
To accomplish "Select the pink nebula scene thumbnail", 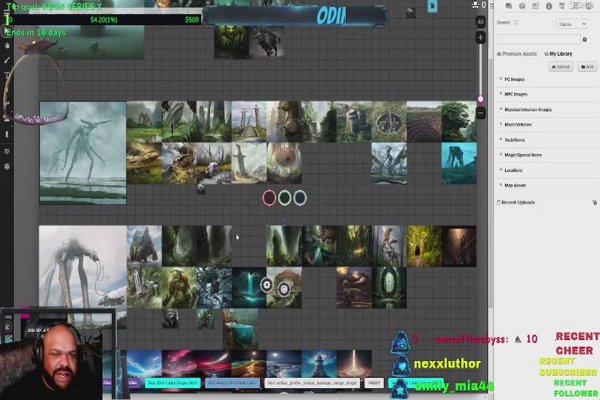I will tap(179, 363).
